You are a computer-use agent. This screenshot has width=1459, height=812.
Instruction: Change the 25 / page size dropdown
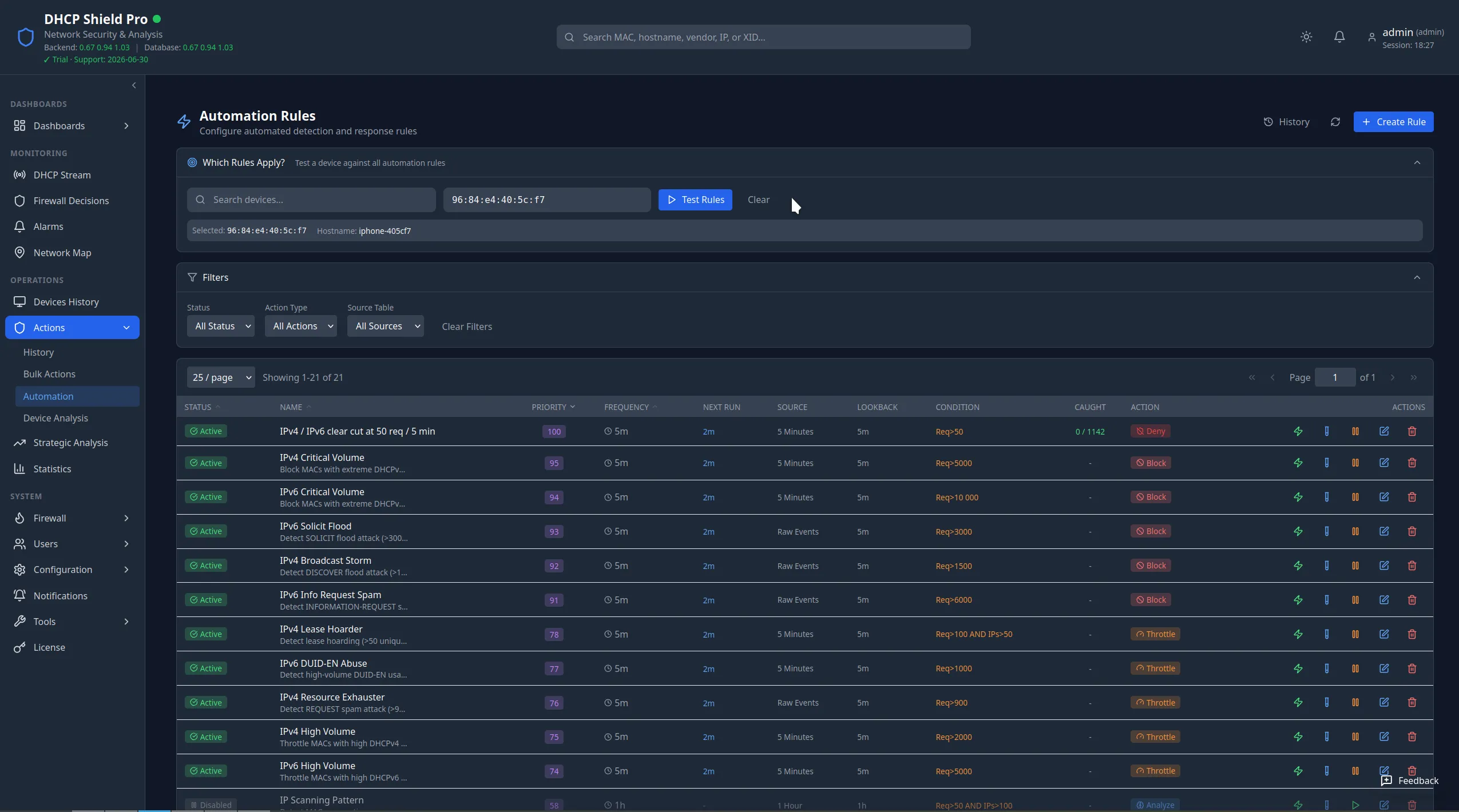click(221, 377)
